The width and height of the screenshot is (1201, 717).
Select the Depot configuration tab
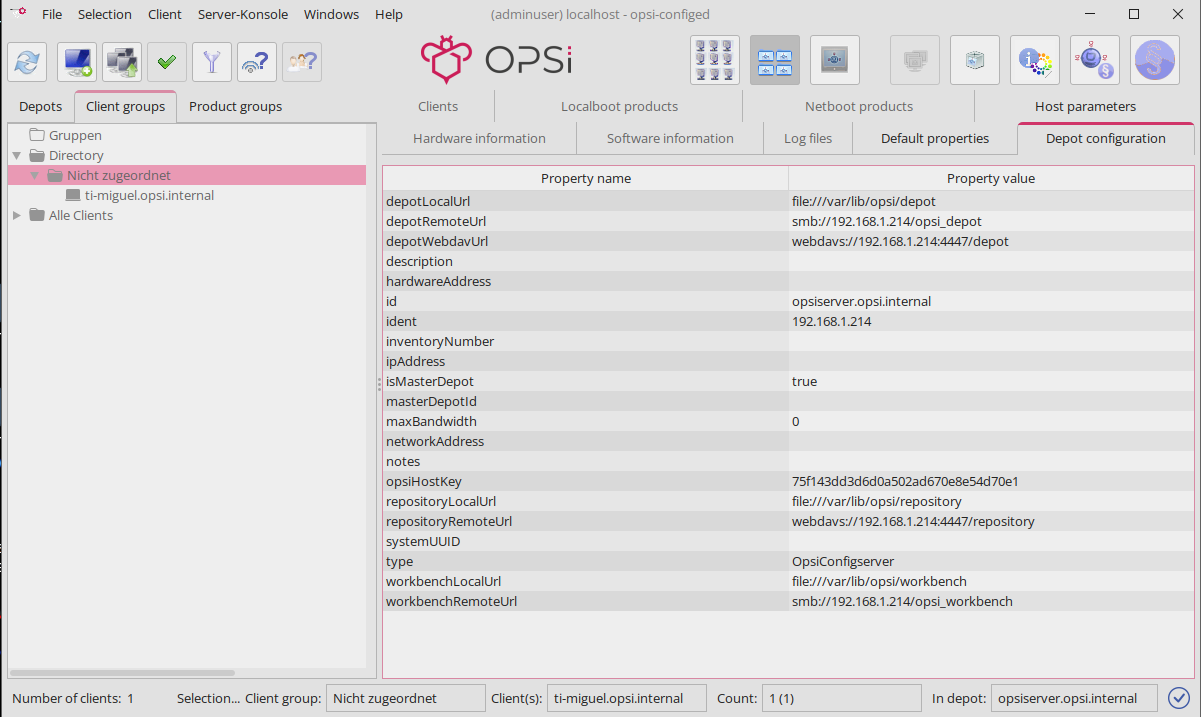1106,138
